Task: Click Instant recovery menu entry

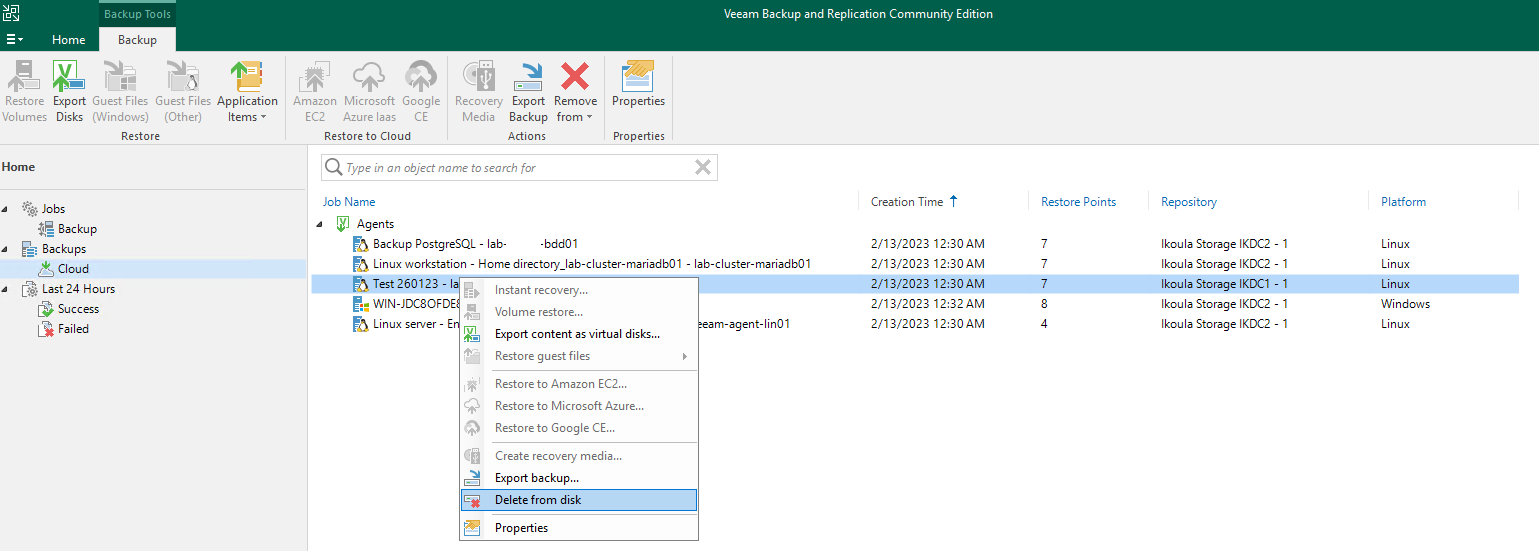Action: (578, 290)
